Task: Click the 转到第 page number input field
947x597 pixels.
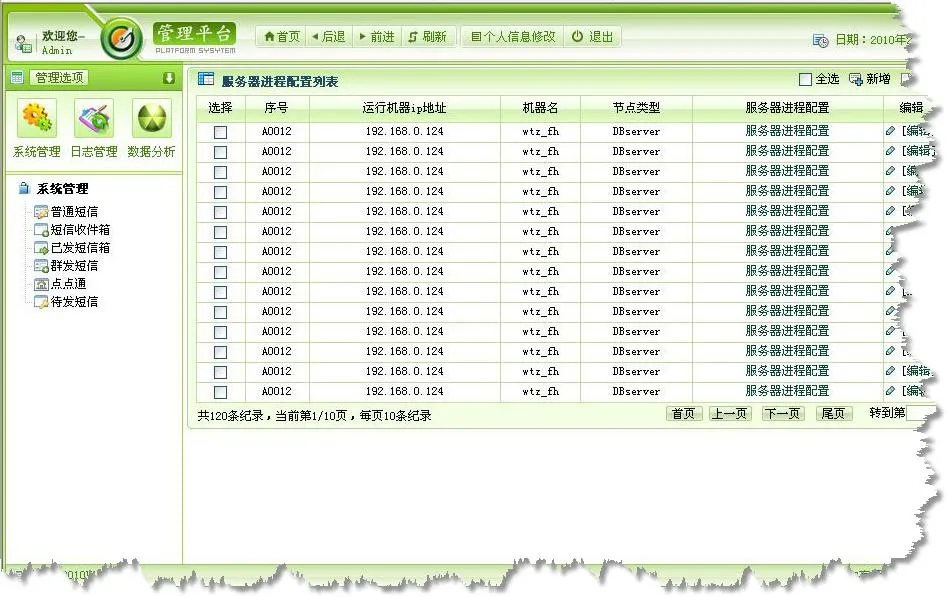Action: 919,414
